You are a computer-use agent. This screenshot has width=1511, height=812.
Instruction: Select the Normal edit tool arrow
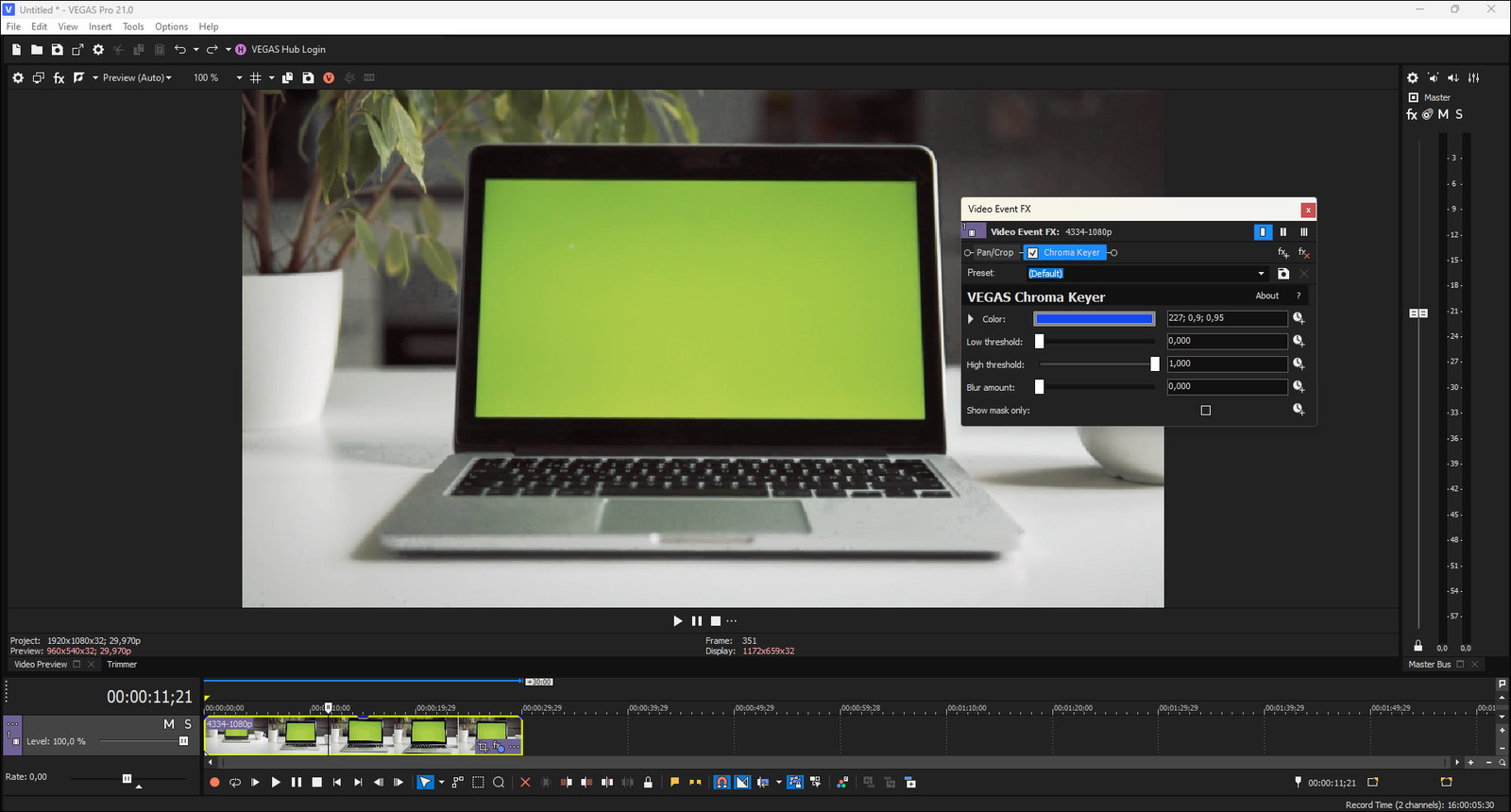[425, 782]
